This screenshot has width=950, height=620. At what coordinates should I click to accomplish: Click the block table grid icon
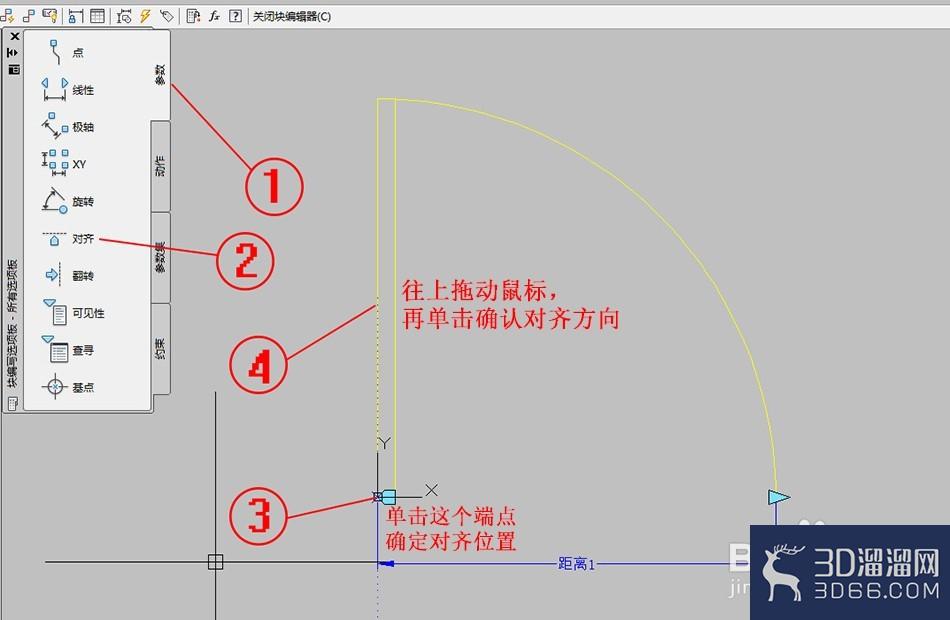97,16
